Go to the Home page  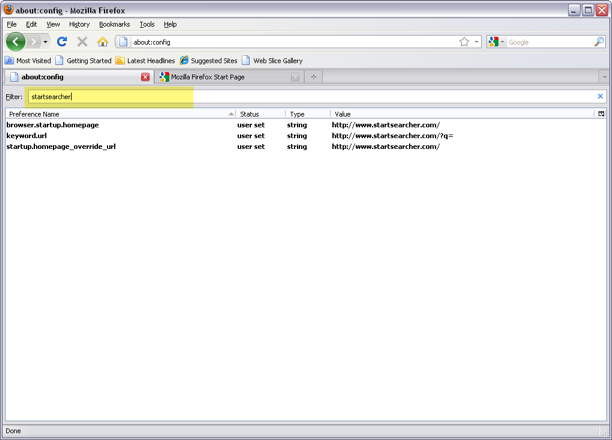pyautogui.click(x=103, y=41)
